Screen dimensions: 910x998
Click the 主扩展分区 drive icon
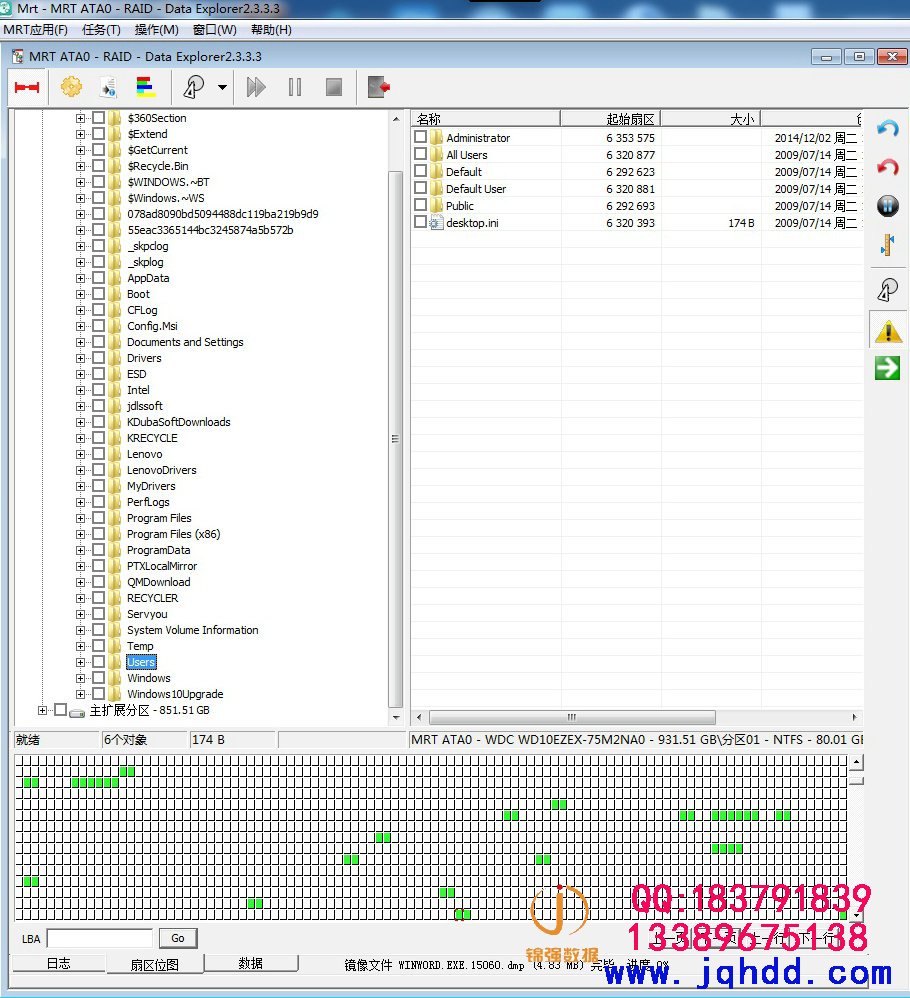point(77,712)
